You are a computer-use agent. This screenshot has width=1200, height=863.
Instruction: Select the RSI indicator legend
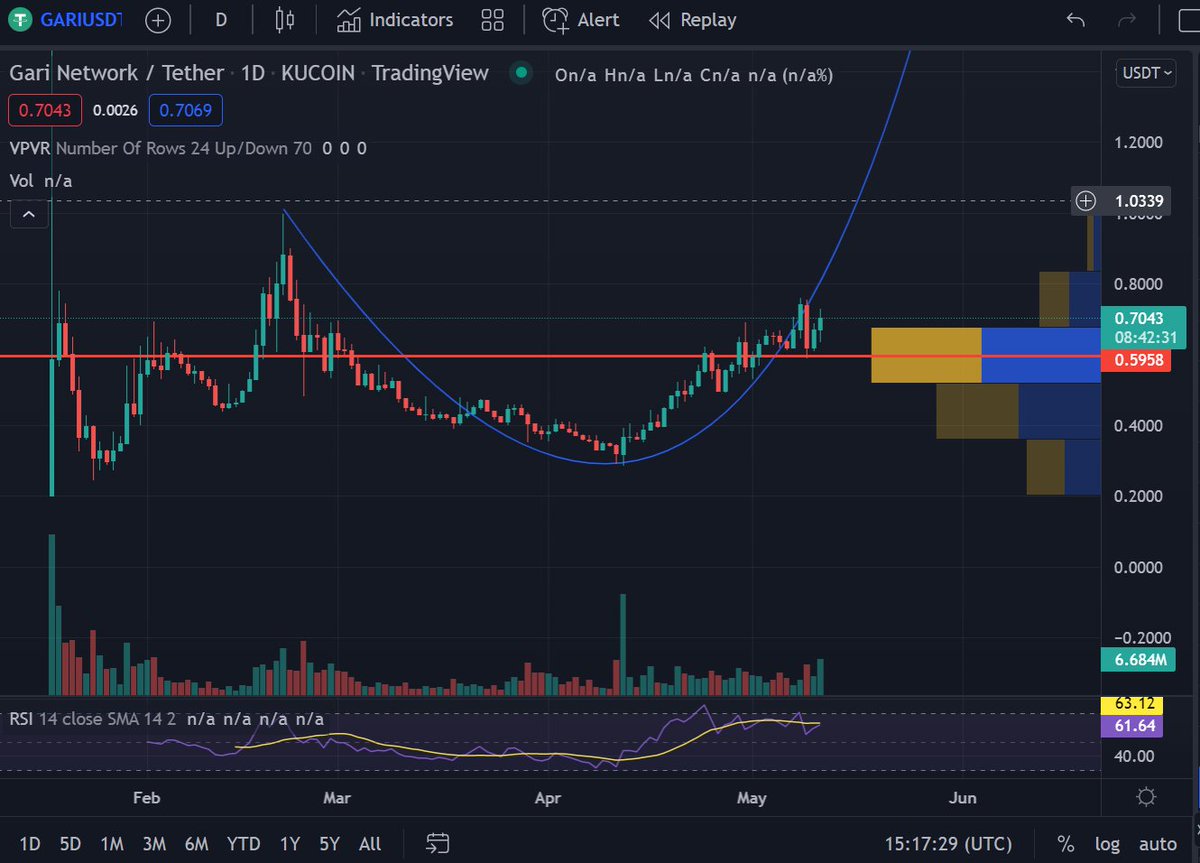point(166,719)
